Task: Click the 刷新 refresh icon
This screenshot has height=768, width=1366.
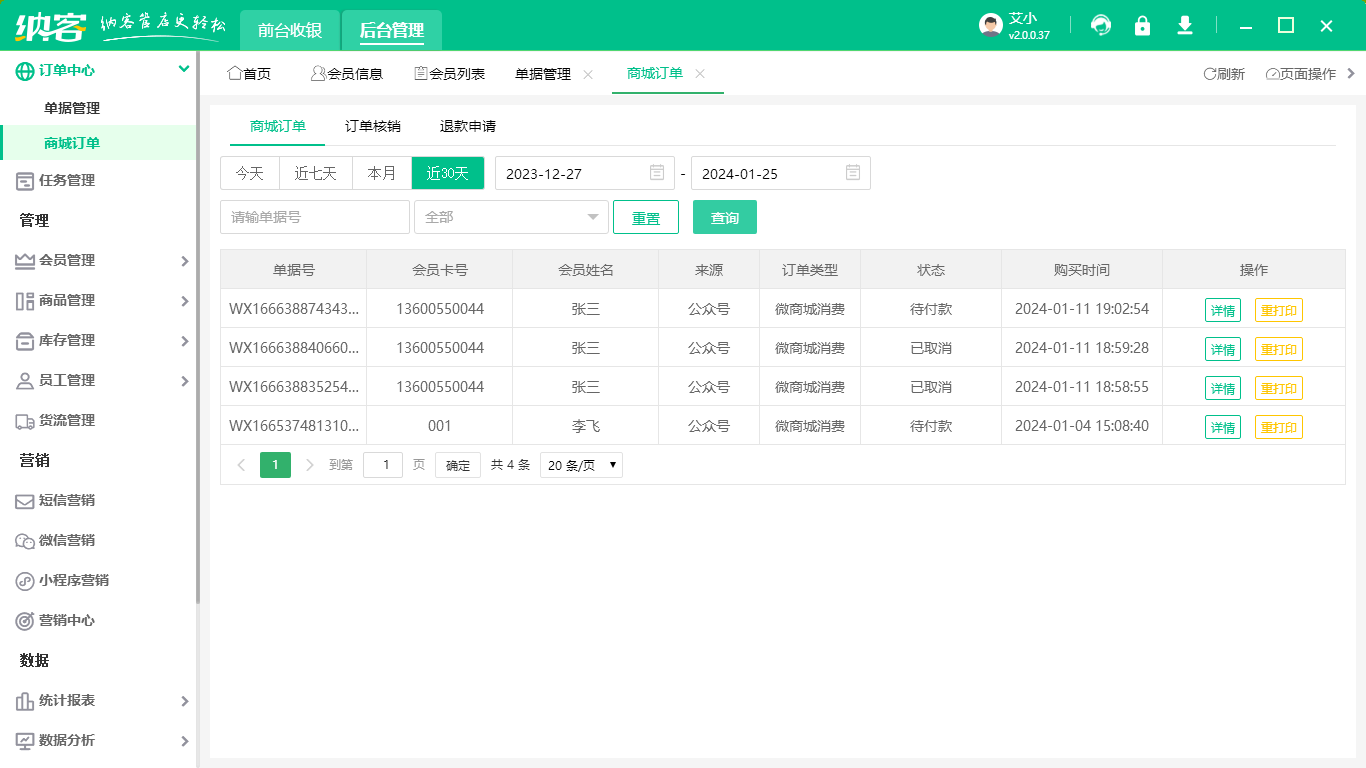Action: click(1224, 73)
